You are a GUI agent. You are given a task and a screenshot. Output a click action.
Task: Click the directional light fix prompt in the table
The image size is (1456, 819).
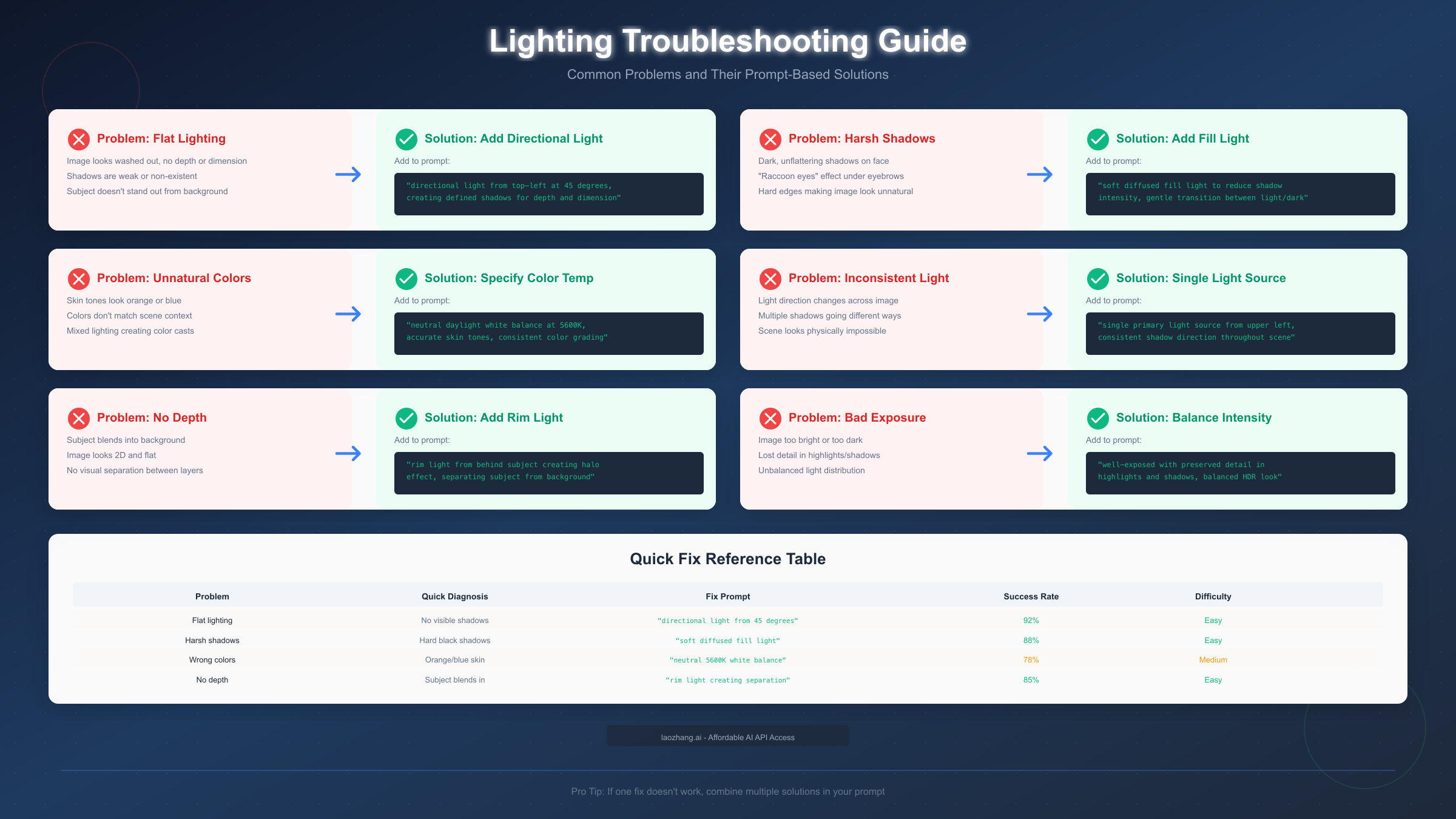pos(728,621)
